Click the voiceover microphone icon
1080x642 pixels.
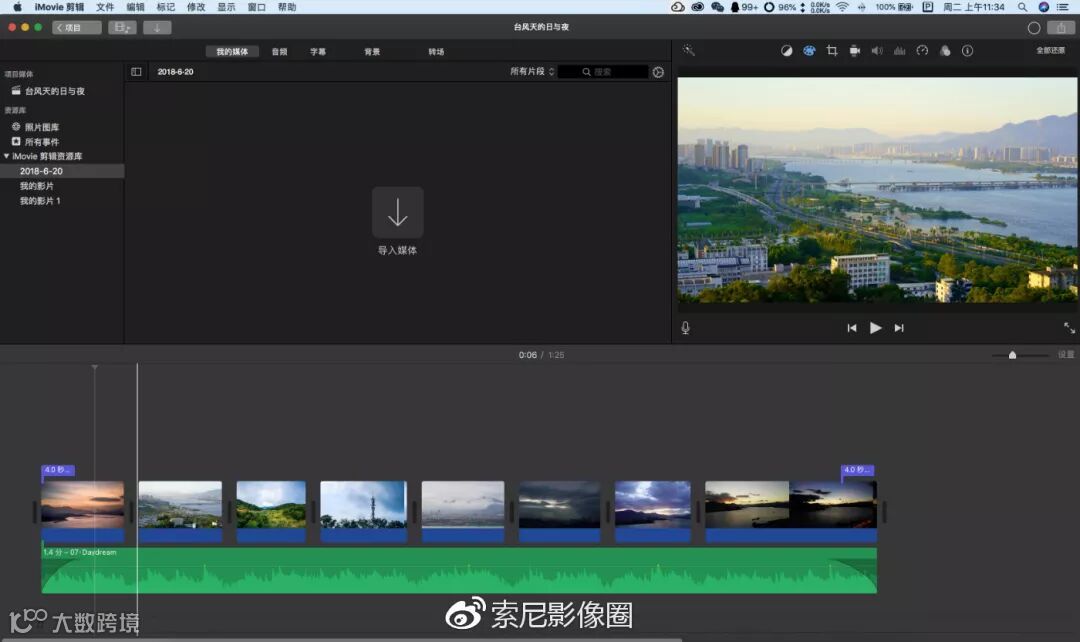(x=685, y=328)
